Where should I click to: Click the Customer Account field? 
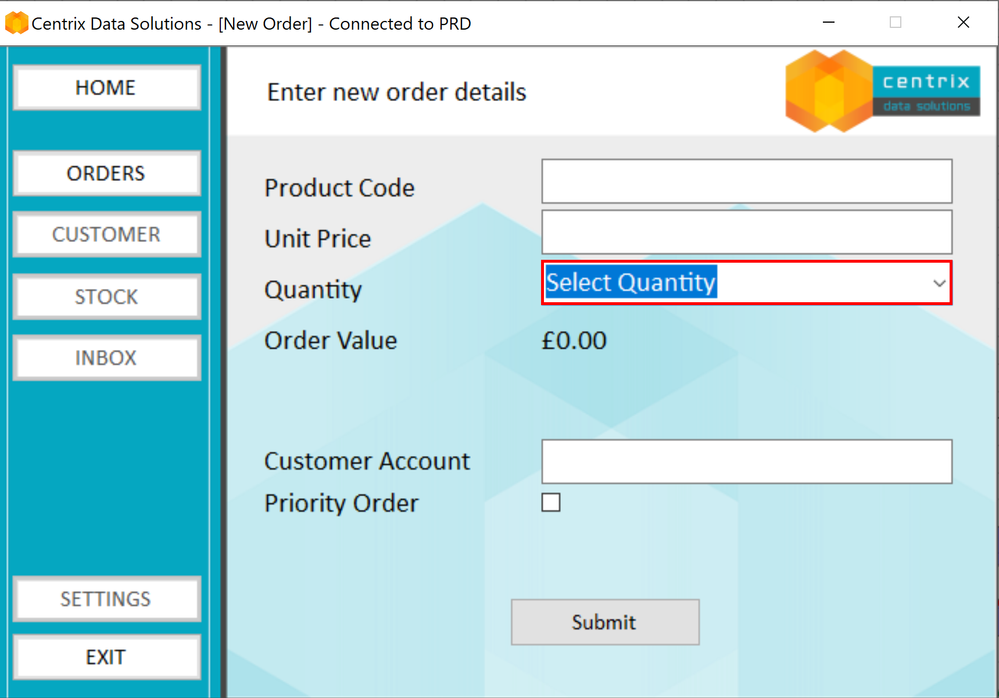pos(746,462)
